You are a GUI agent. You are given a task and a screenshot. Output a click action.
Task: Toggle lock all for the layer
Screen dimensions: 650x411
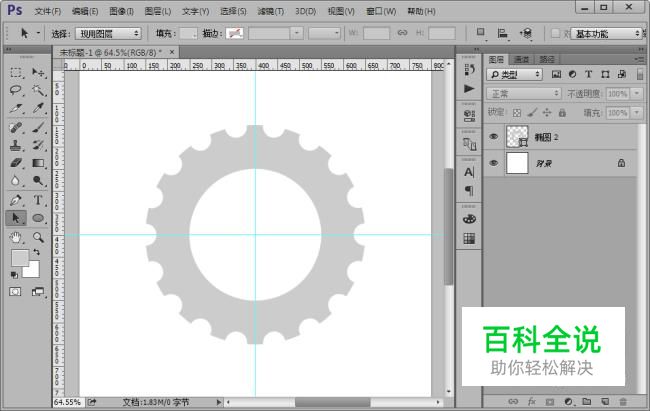562,112
